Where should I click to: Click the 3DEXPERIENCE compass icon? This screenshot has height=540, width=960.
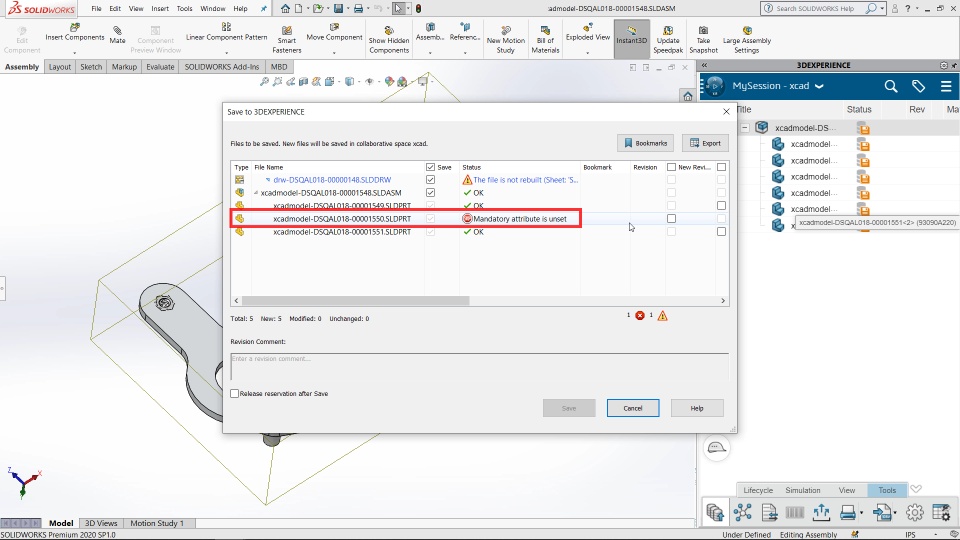tap(714, 86)
